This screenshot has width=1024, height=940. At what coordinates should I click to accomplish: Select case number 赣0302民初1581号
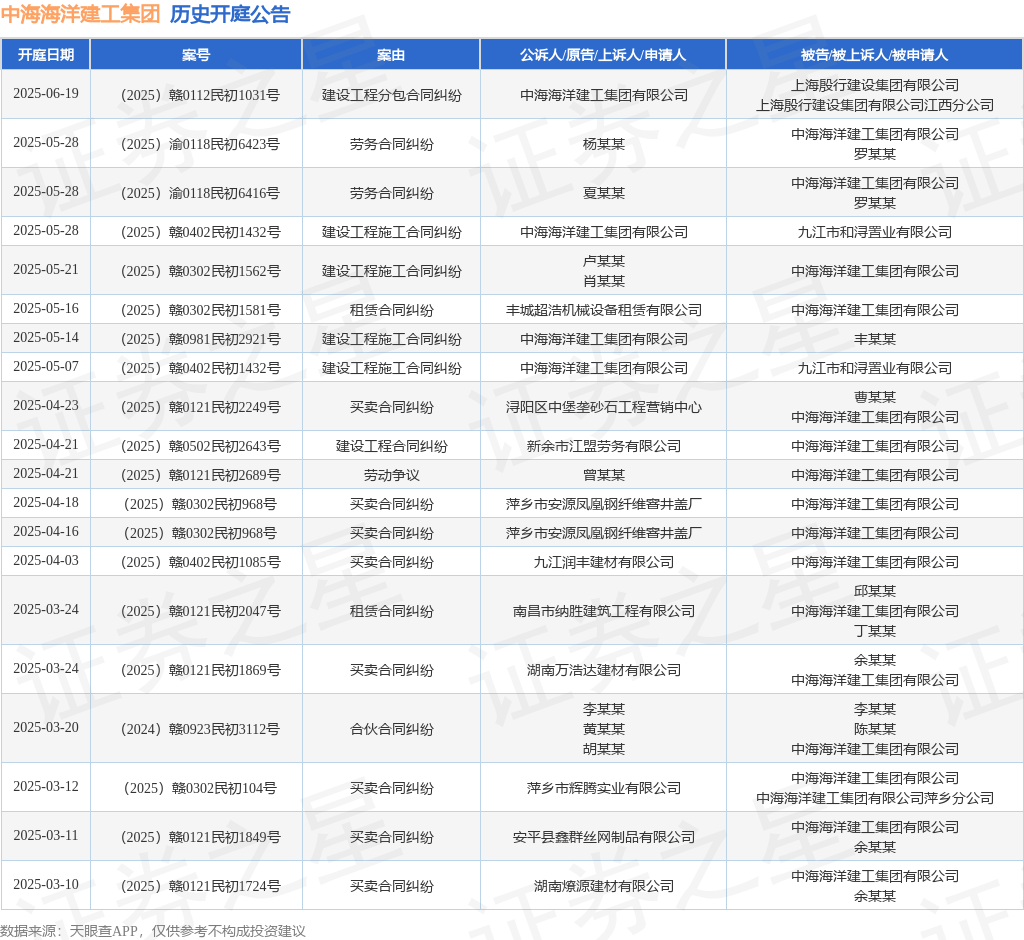tap(200, 310)
